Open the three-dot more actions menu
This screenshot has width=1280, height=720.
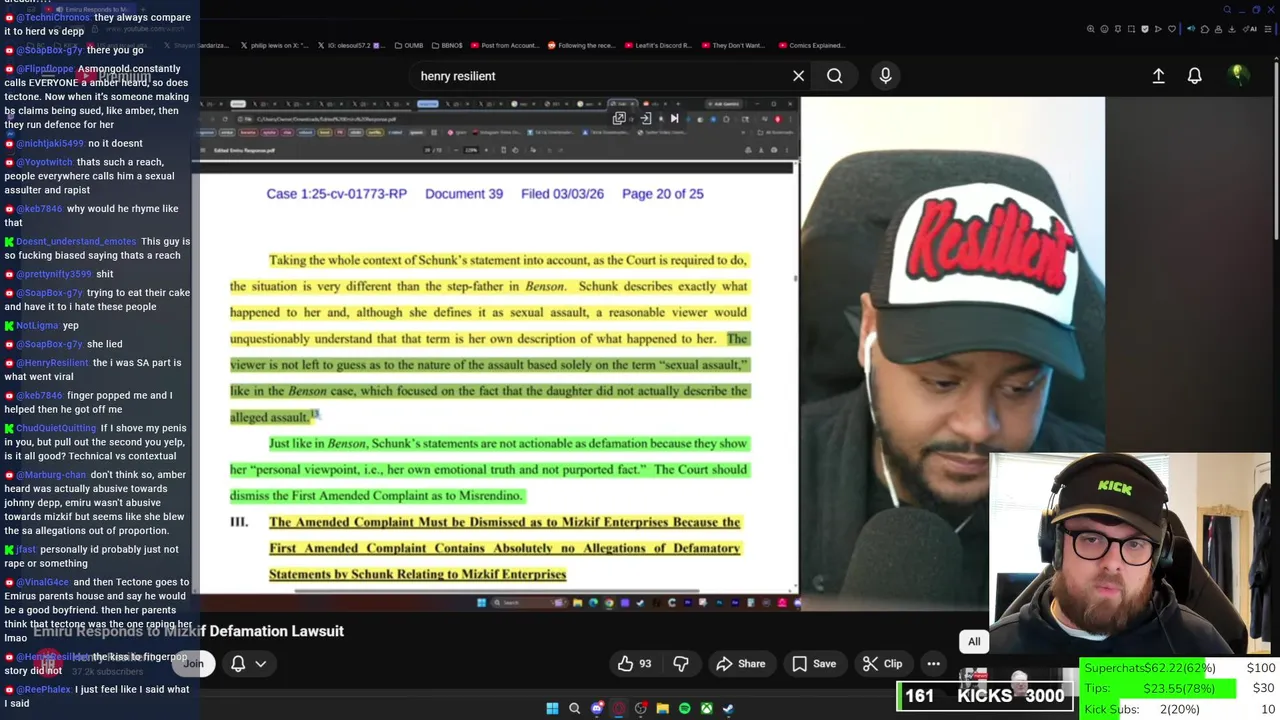(x=933, y=664)
